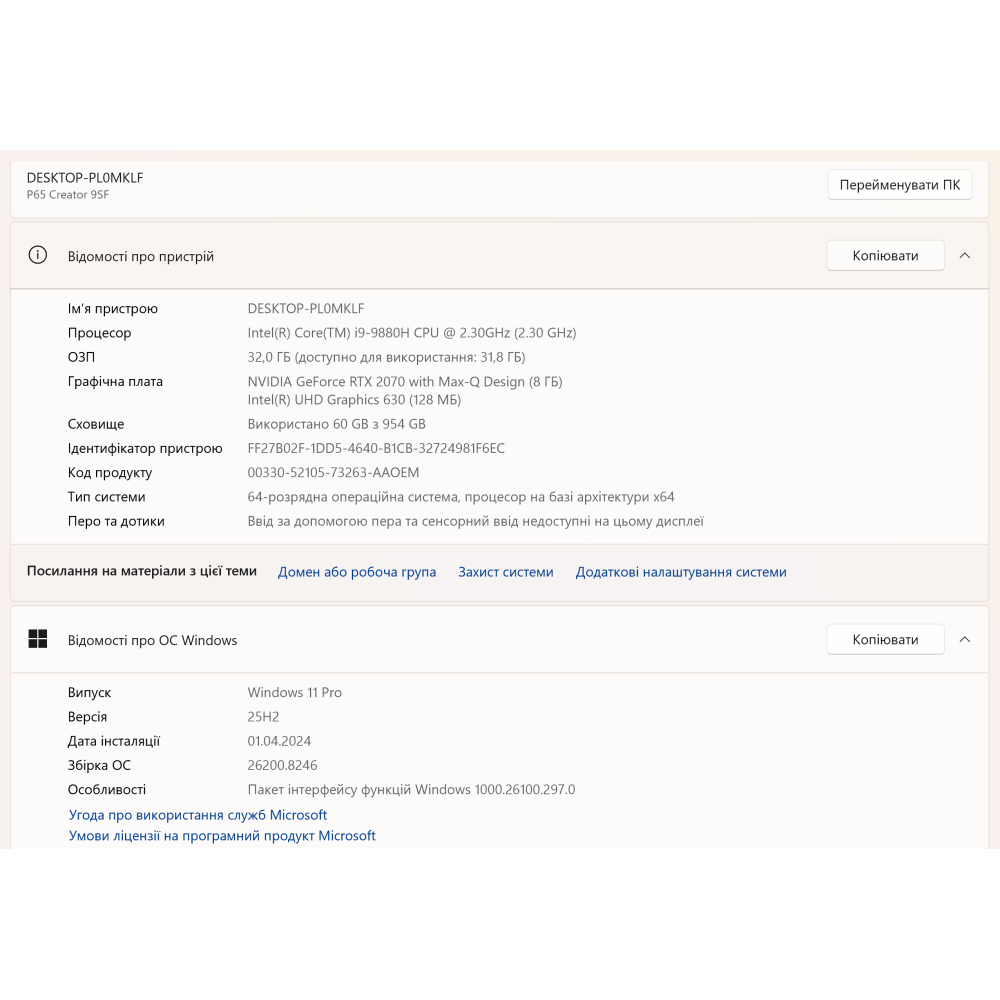This screenshot has width=1000, height=1000.
Task: Click the info icon beside Відомості про пристрій
Action: tap(38, 255)
